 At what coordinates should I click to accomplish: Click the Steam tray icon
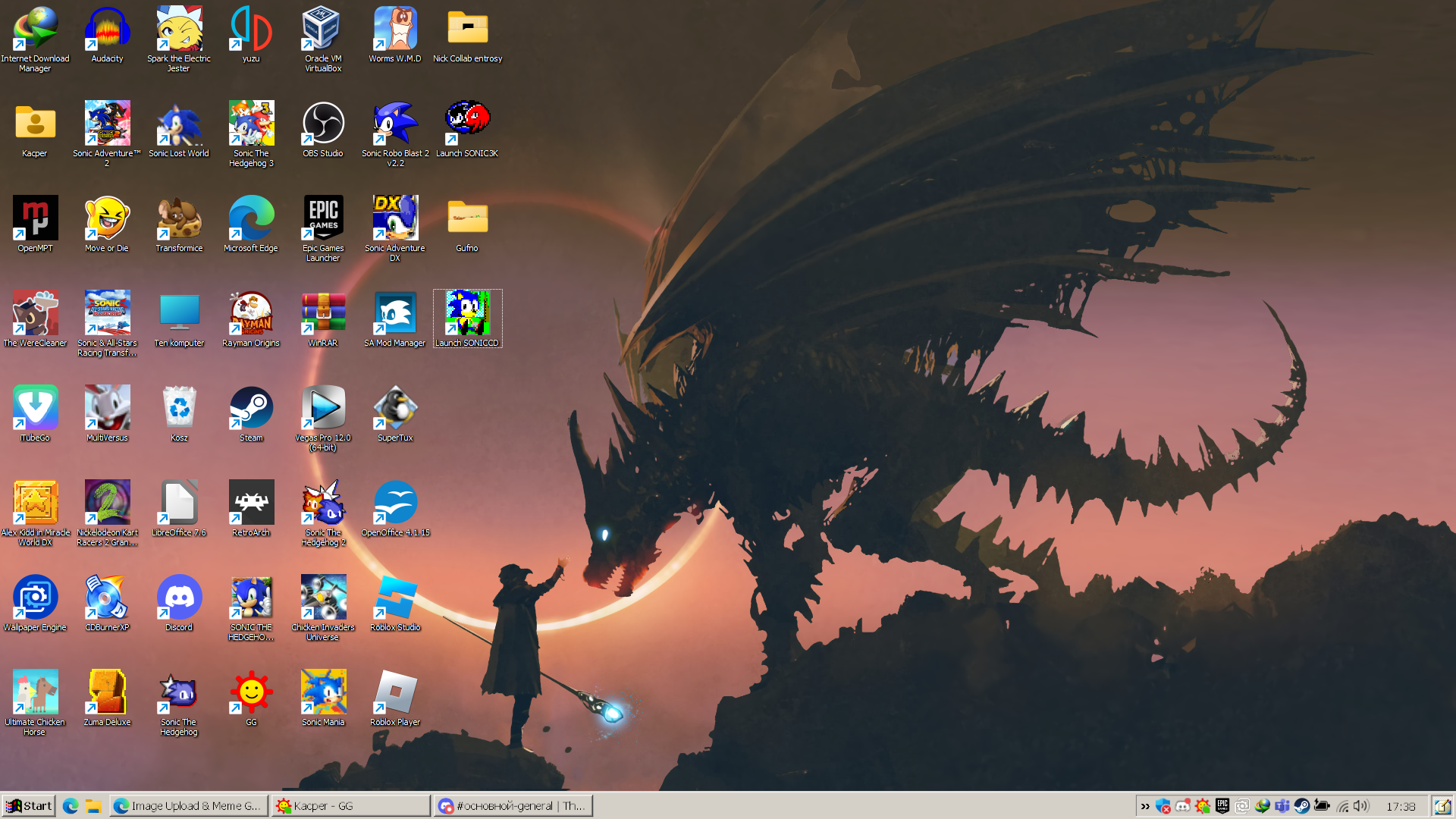1301,806
